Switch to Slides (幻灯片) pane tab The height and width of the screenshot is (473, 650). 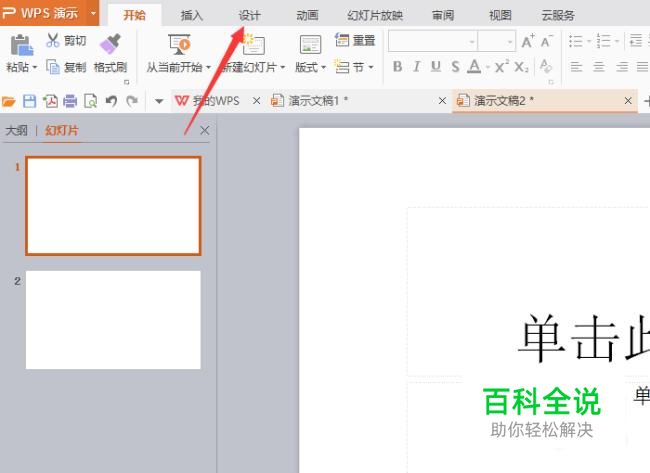click(x=61, y=131)
